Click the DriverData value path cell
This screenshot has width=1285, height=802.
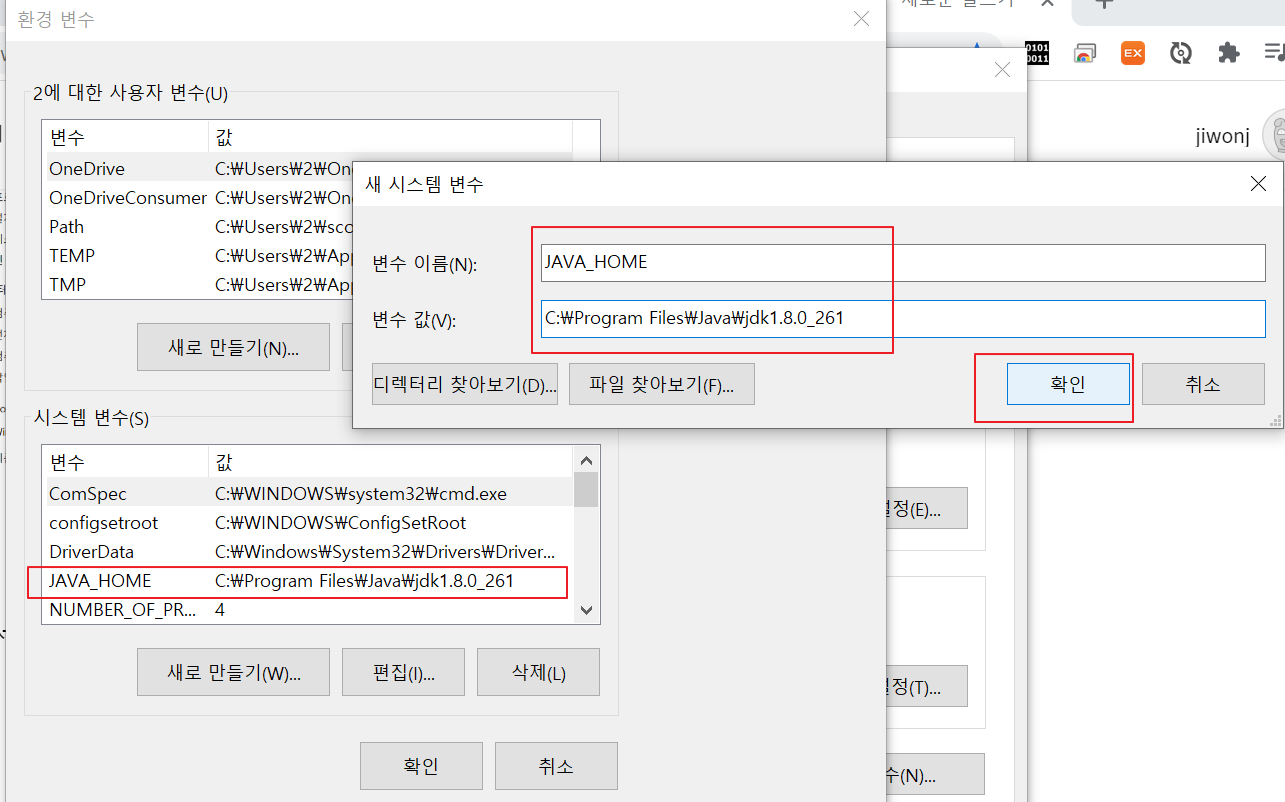coord(385,551)
